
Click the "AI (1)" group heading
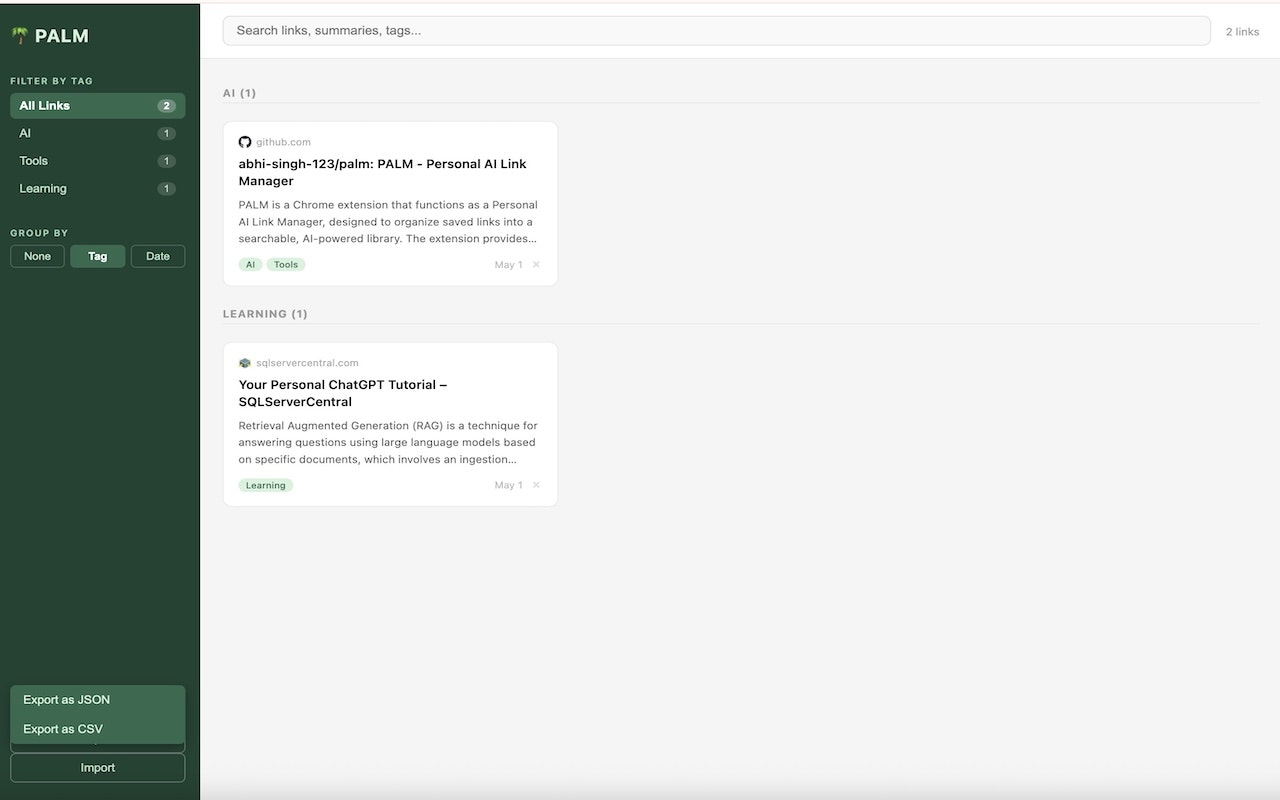click(239, 93)
